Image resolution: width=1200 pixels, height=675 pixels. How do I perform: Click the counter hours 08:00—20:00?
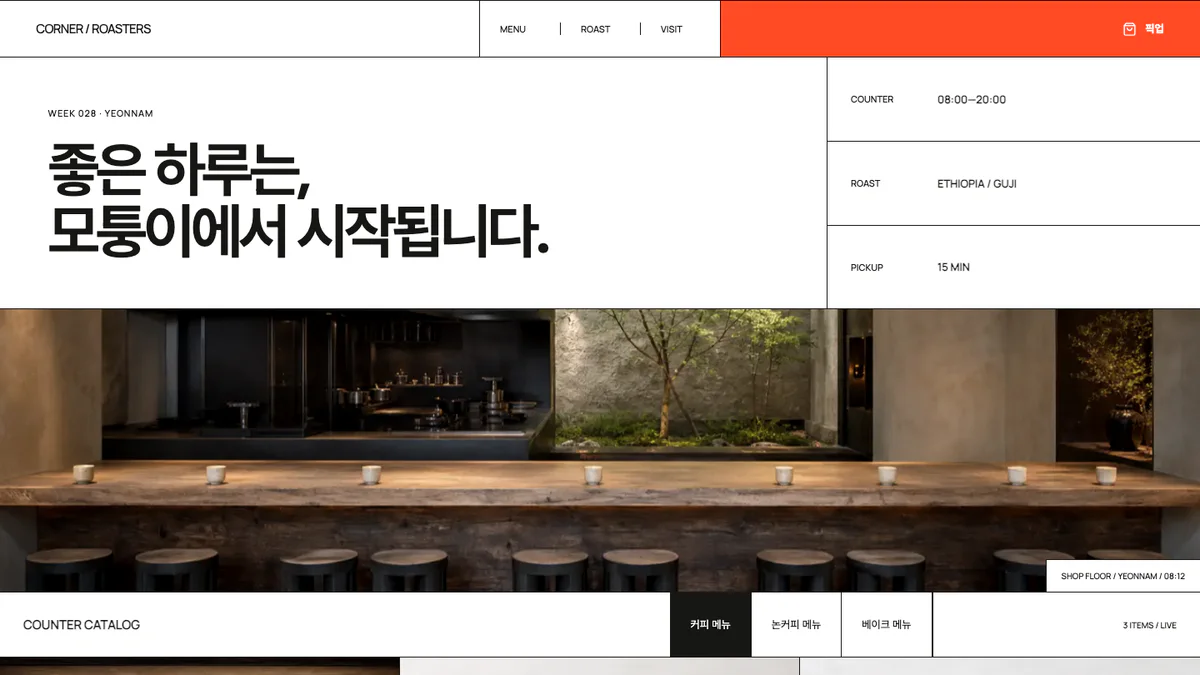click(x=971, y=100)
